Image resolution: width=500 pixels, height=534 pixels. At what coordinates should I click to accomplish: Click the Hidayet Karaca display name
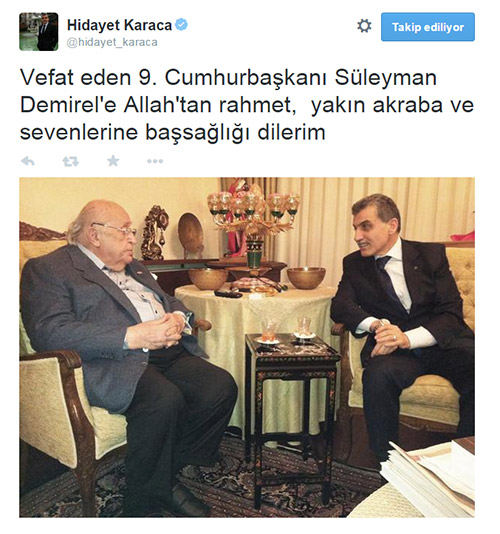(x=119, y=26)
